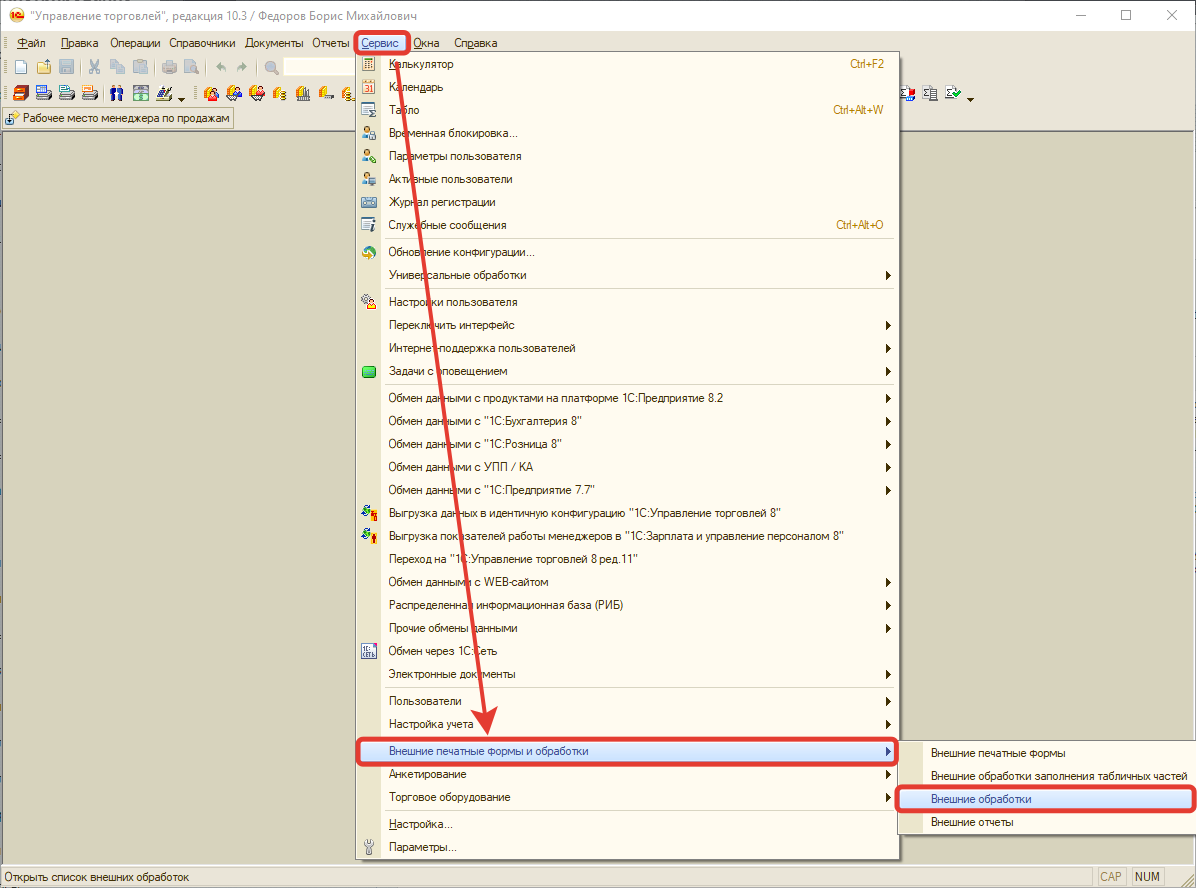Open the Справочники menu in menu bar

click(202, 43)
